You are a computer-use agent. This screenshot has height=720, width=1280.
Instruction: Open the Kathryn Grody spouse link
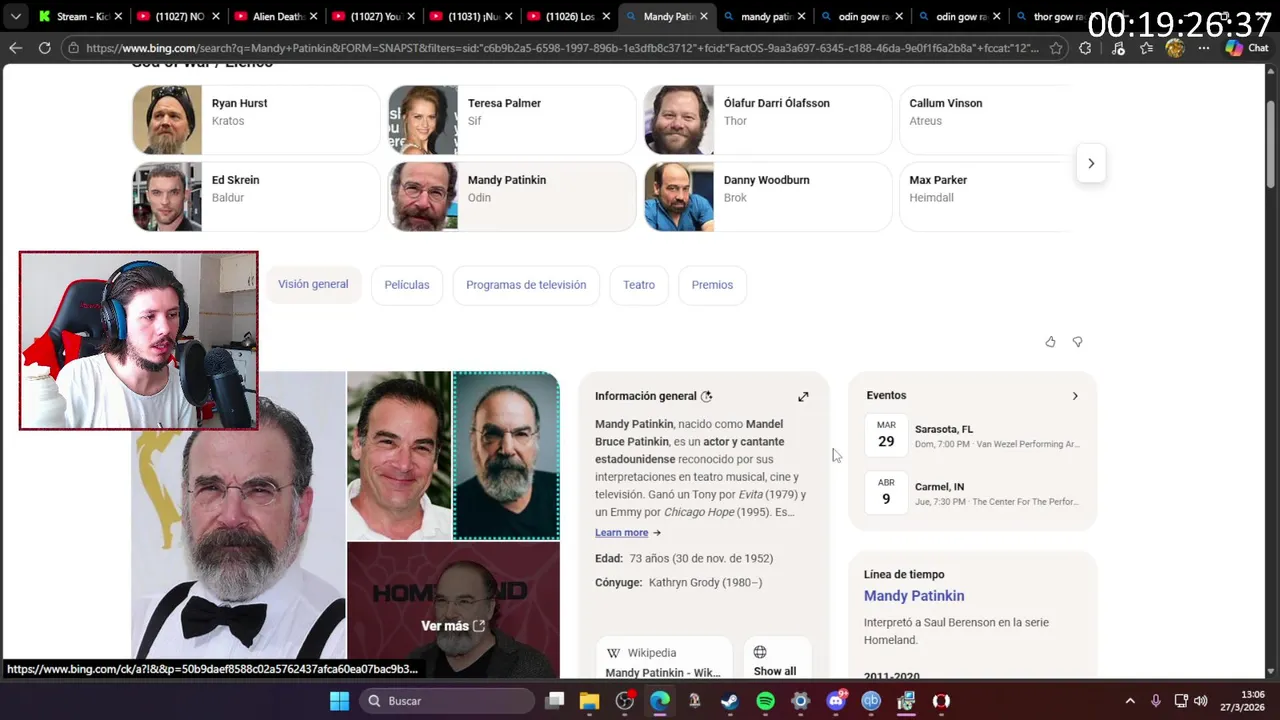[705, 582]
